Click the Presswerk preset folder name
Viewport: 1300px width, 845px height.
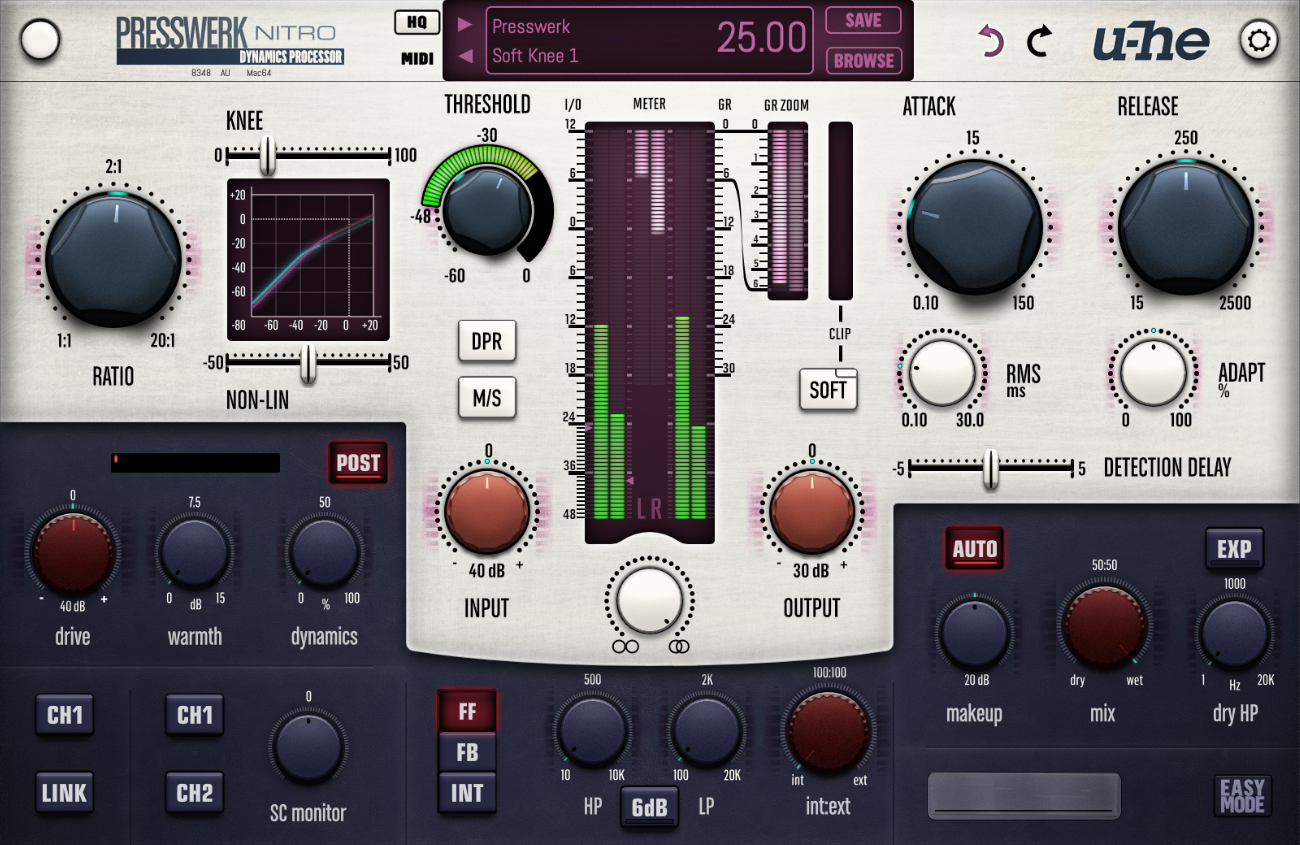(531, 26)
